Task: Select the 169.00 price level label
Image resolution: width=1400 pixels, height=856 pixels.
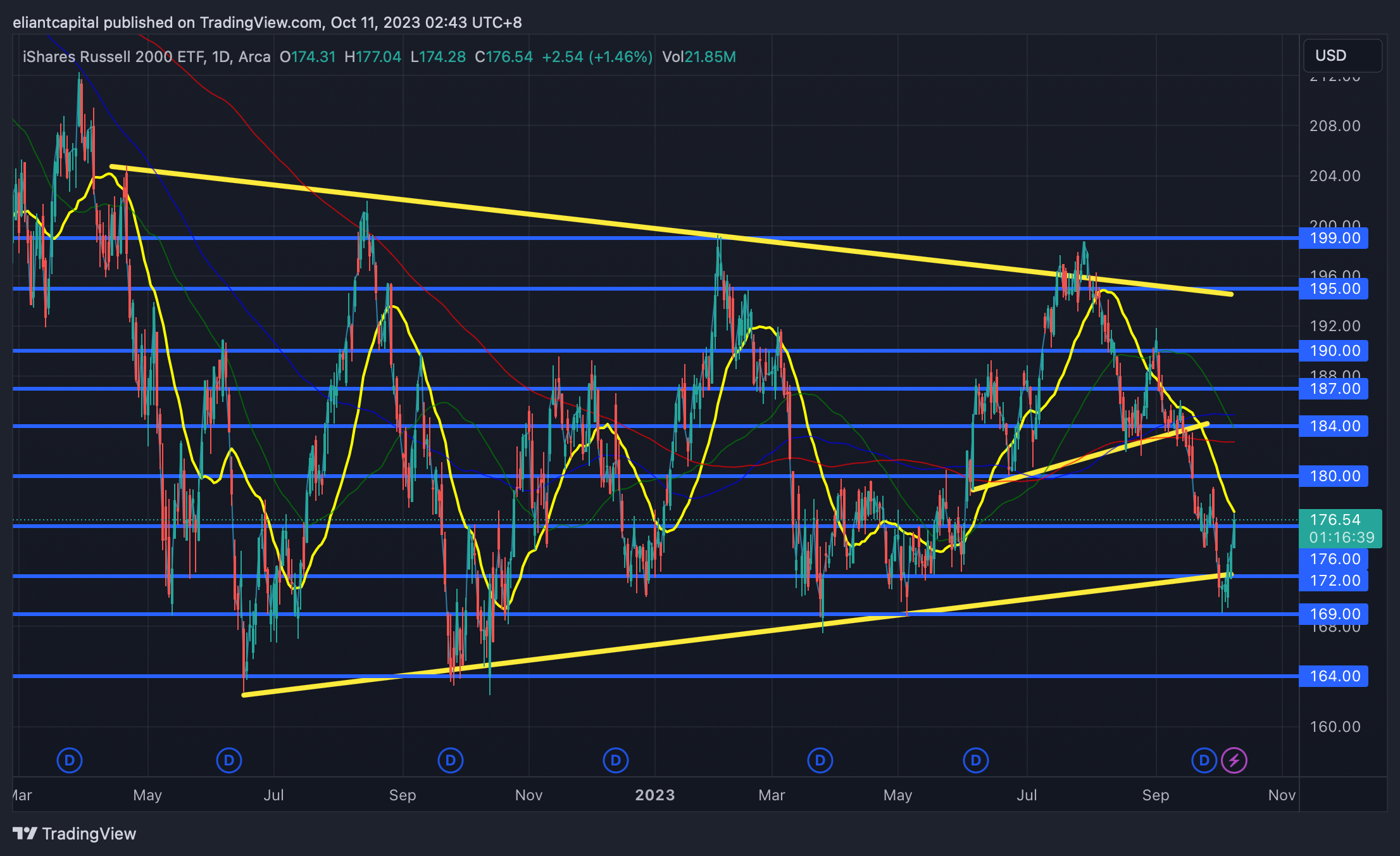Action: pos(1334,614)
